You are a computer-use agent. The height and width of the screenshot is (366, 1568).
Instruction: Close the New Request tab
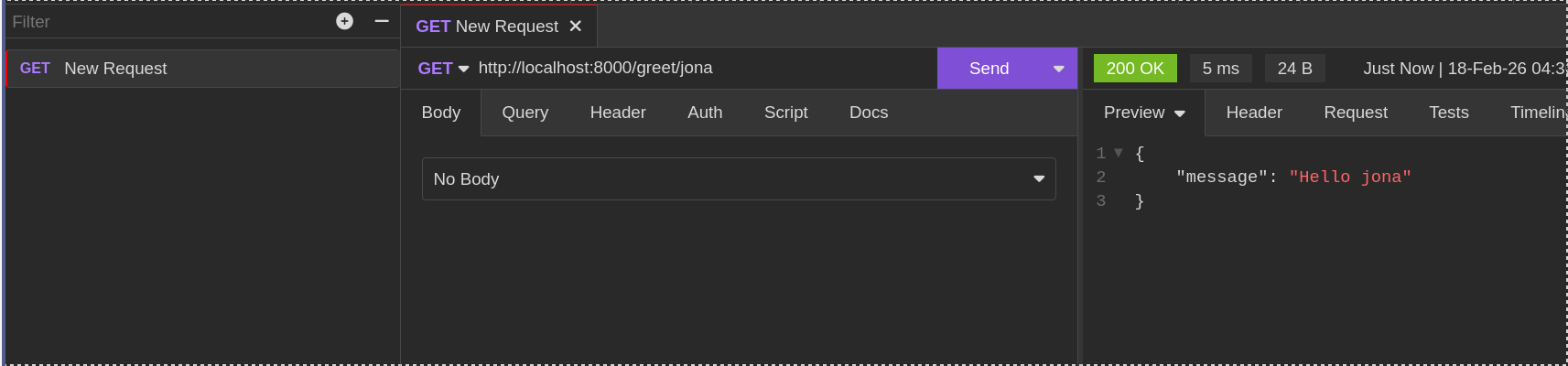(x=576, y=27)
